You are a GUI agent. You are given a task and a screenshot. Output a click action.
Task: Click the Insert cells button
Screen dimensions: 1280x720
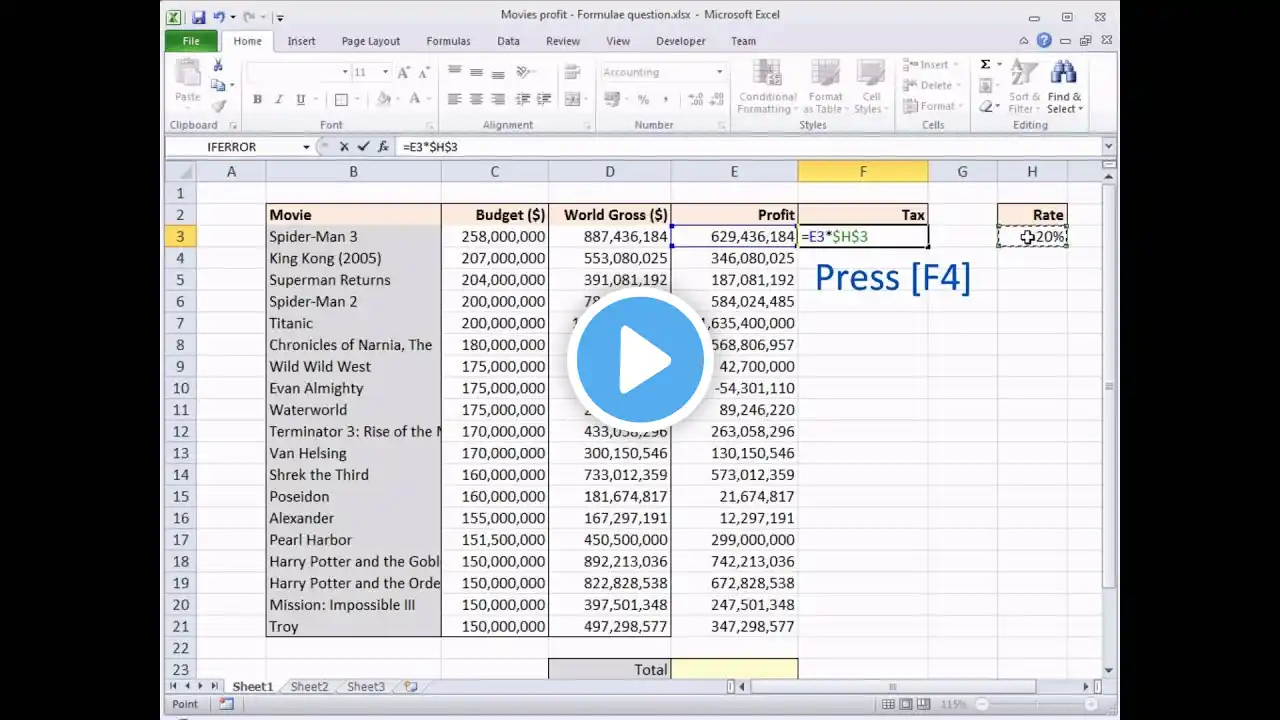coord(930,64)
